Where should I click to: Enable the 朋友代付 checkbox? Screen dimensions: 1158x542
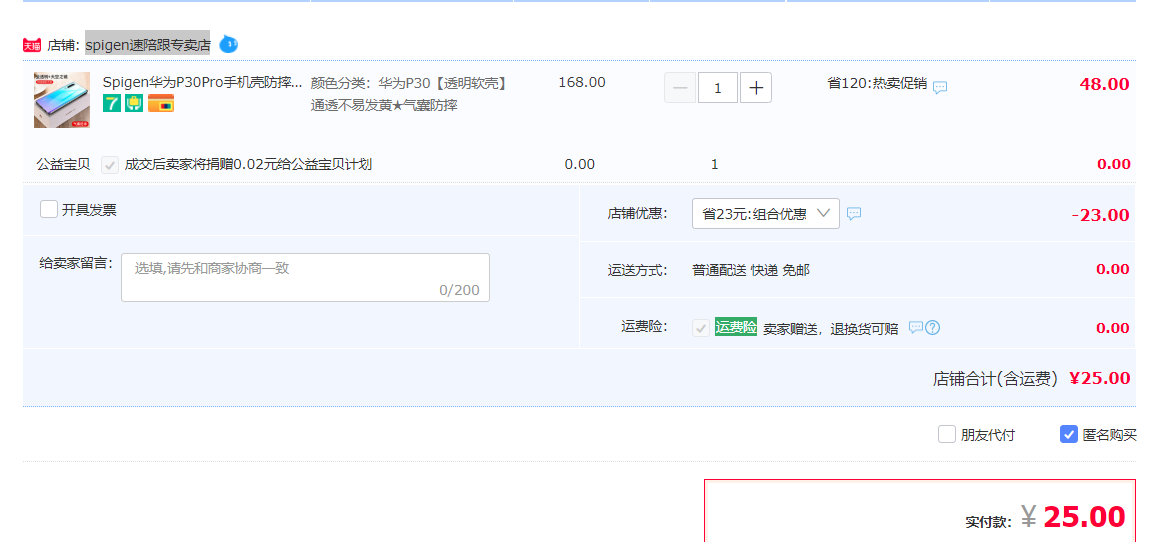[947, 434]
